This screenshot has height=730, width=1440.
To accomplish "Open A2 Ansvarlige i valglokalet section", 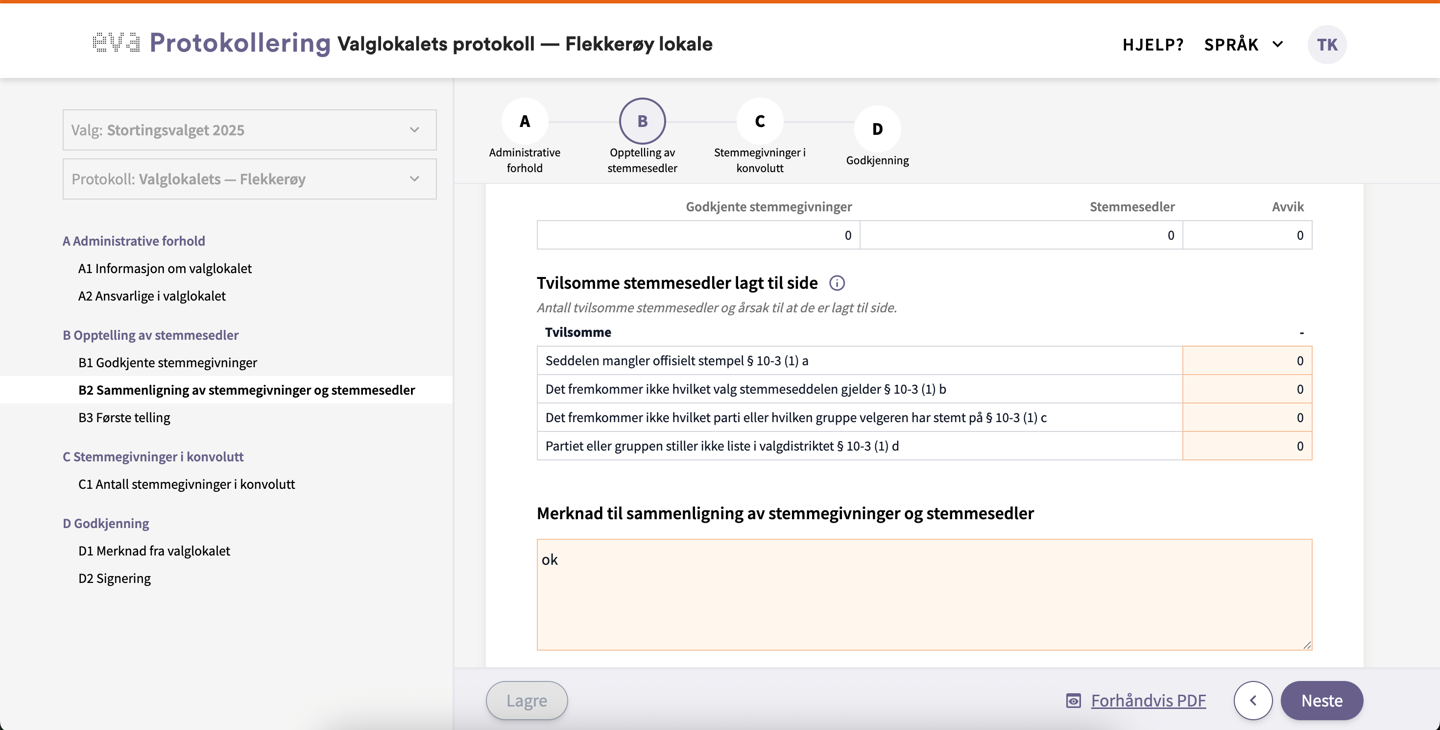I will pos(151,296).
